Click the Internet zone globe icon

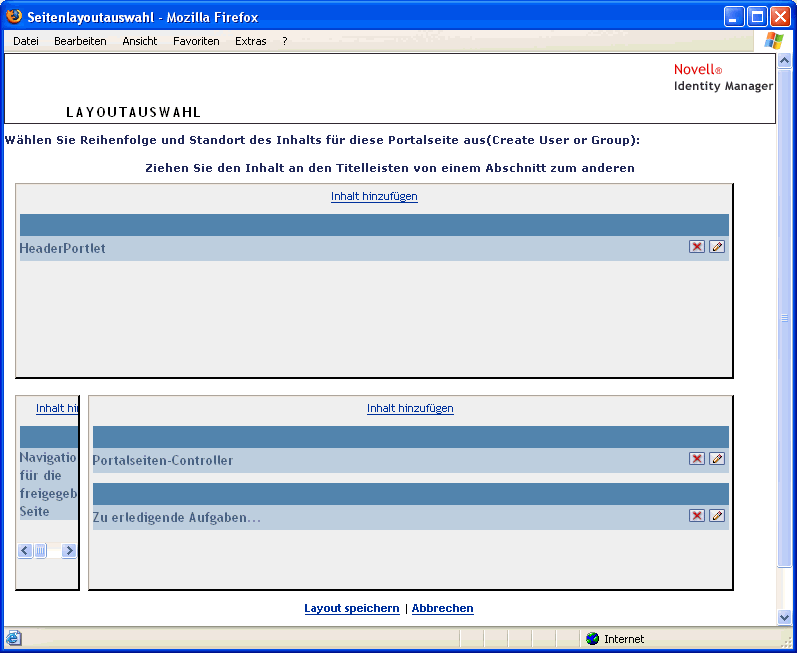pos(592,639)
